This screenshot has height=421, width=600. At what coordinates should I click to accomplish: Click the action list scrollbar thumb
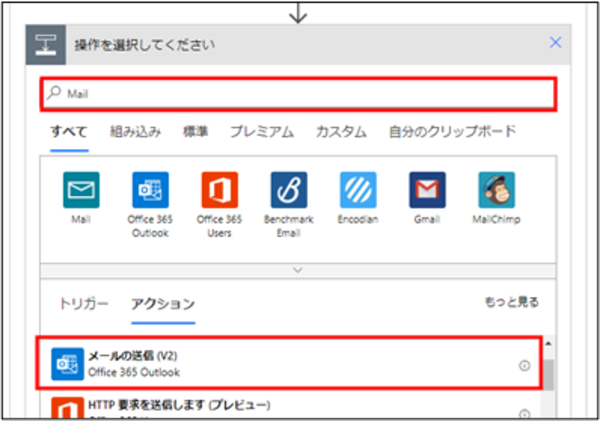(x=548, y=374)
